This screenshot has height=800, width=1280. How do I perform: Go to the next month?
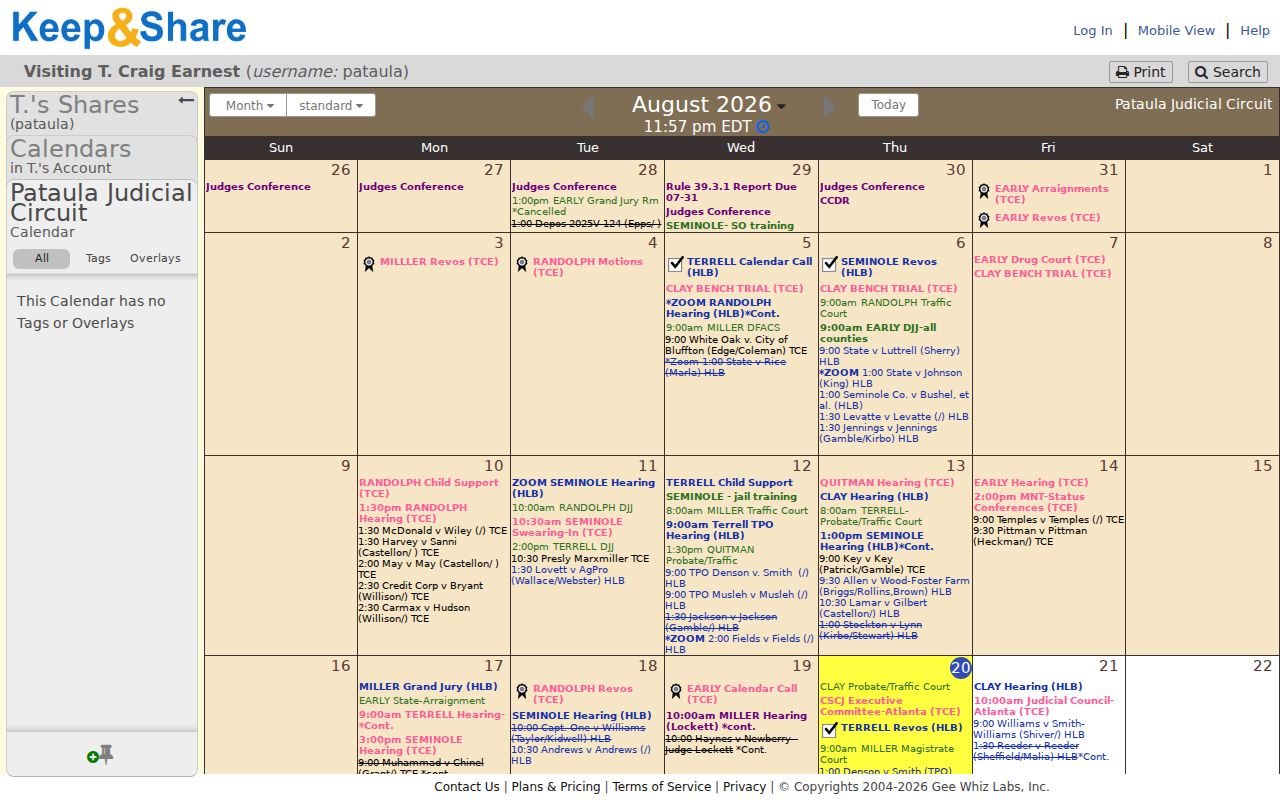829,106
